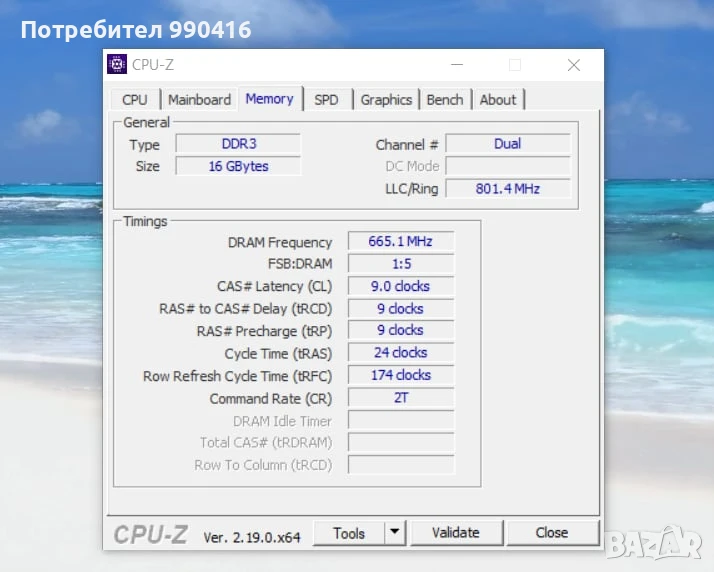Click the 1:5 FSB:DRAM value
The height and width of the screenshot is (572, 714).
[x=401, y=264]
